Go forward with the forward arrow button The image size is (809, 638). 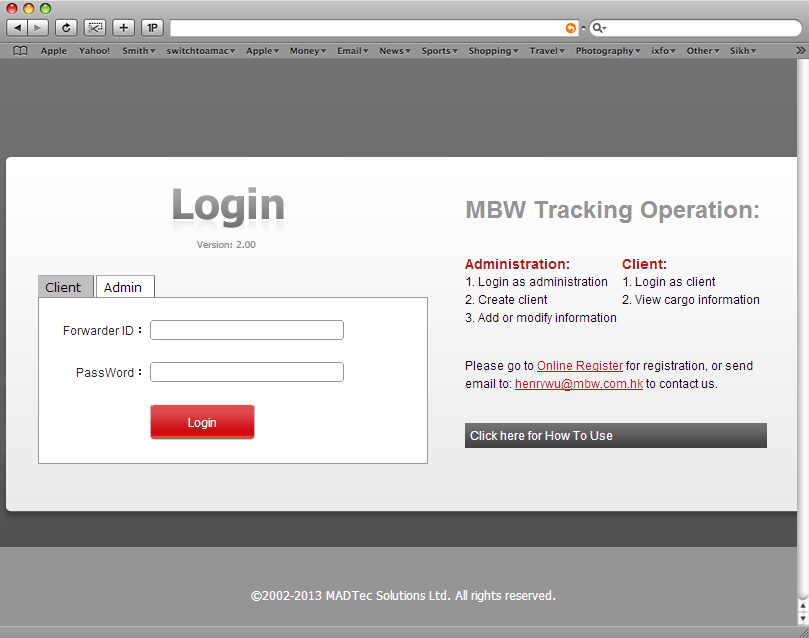pos(38,27)
